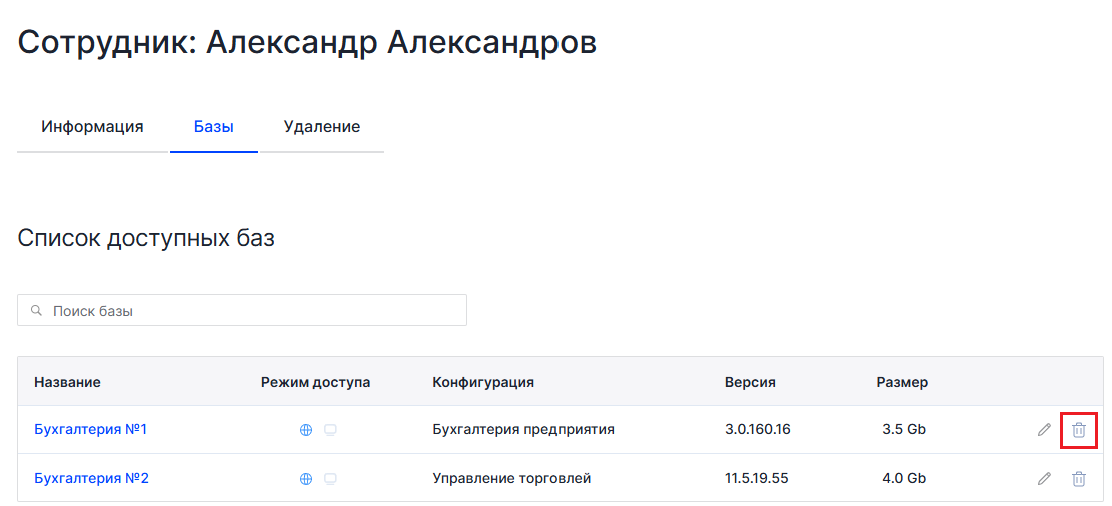Screen dimensions: 1112x506
Task: Click the Конфигурация column header
Action: coord(483,383)
